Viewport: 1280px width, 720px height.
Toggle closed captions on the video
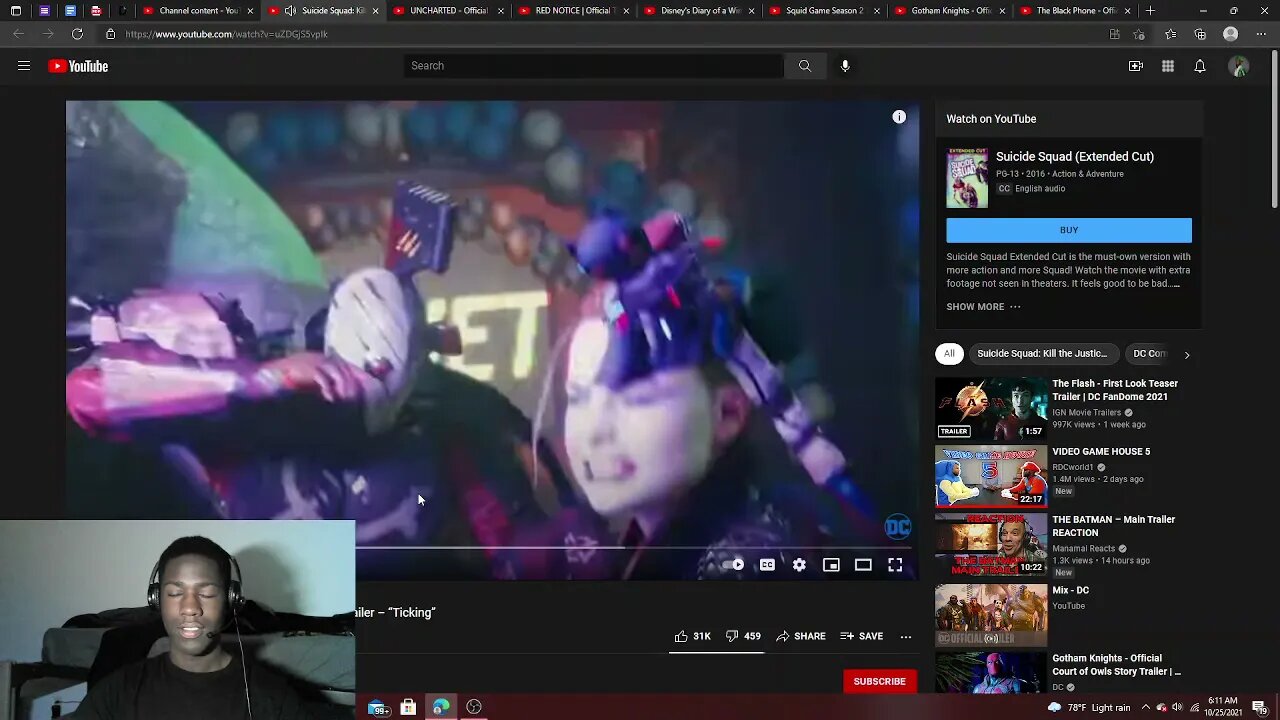[767, 565]
